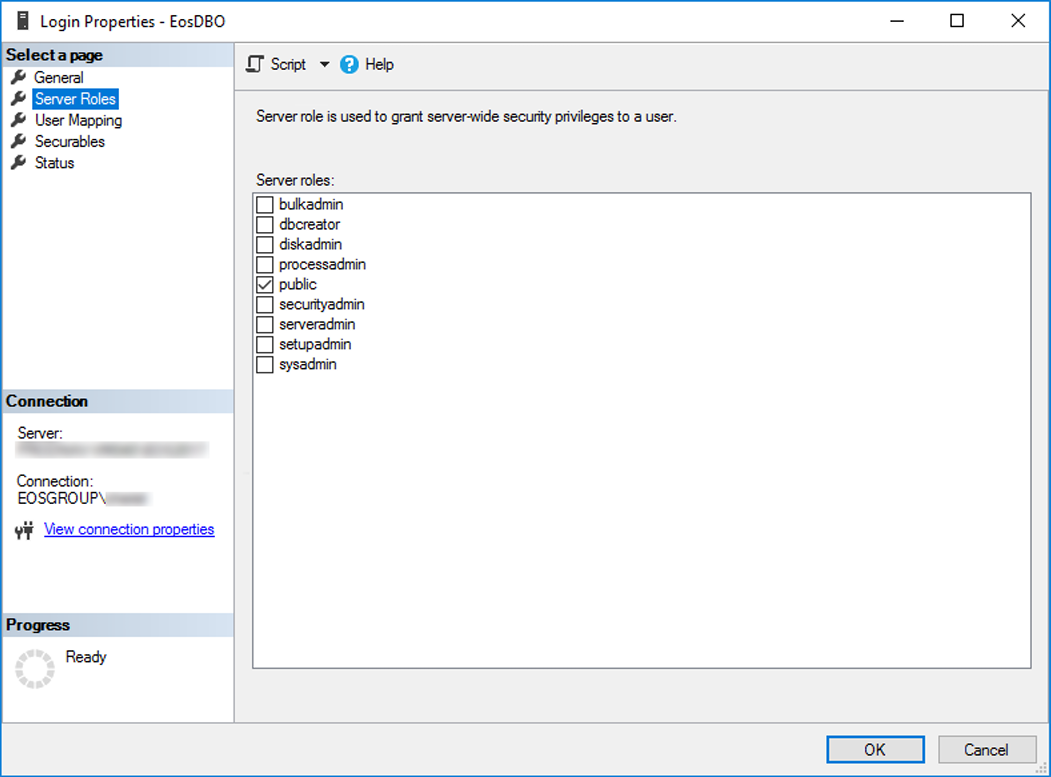
Task: Click the wrench icon beside Securables
Action: tap(19, 141)
